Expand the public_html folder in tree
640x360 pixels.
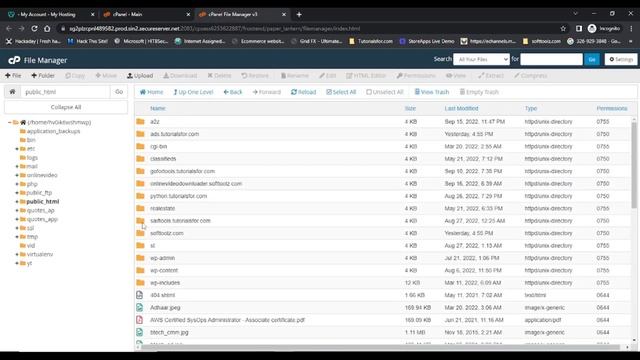tap(17, 202)
